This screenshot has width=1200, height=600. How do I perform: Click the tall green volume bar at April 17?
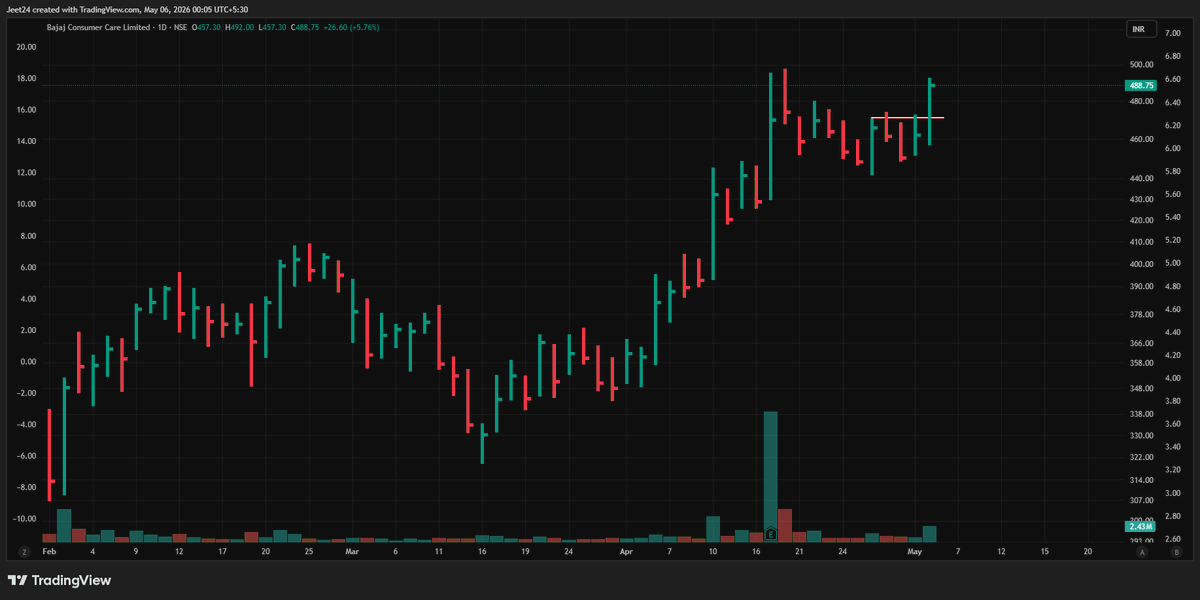[x=770, y=476]
